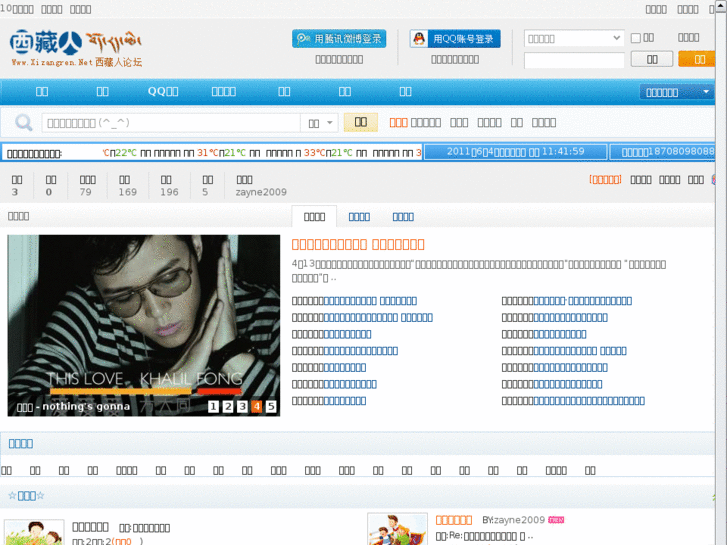The width and height of the screenshot is (727, 545).
Task: Open the orange headline article title
Action: tap(358, 244)
